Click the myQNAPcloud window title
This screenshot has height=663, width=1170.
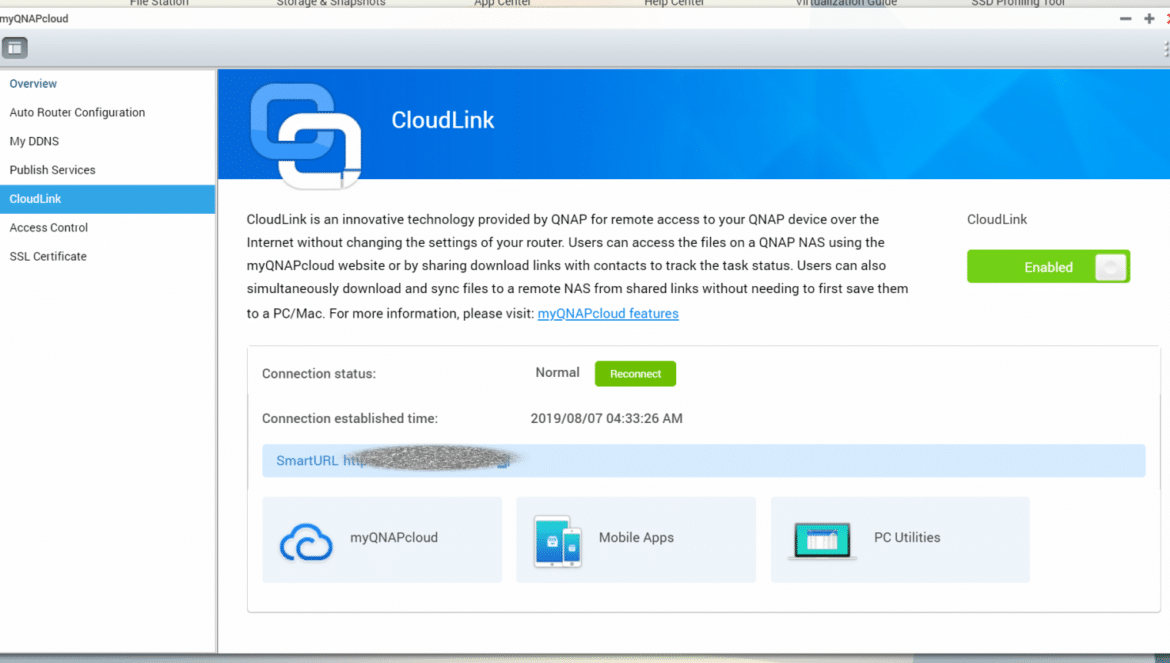click(x=34, y=19)
